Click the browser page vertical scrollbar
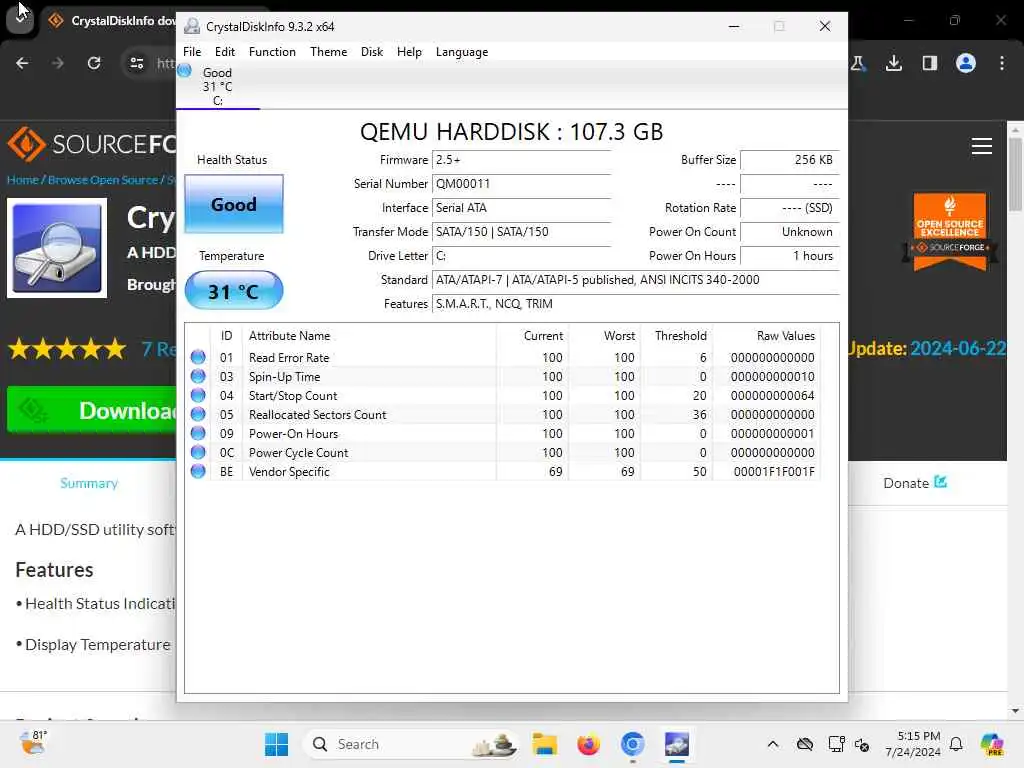The width and height of the screenshot is (1024, 768). [x=1015, y=175]
